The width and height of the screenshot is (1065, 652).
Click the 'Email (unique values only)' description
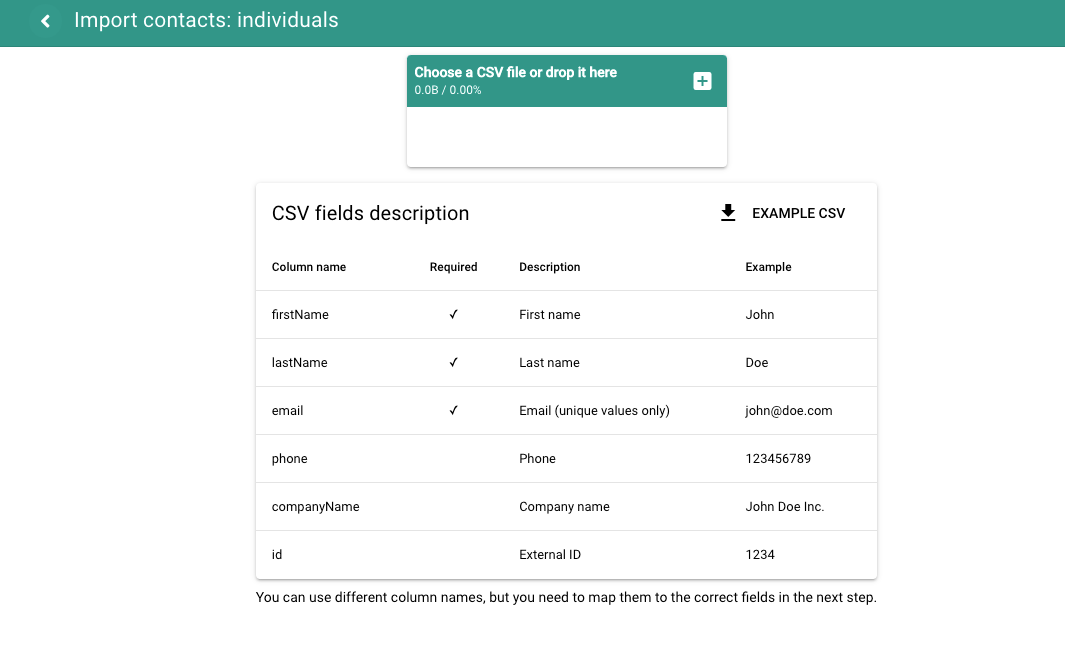pyautogui.click(x=594, y=411)
